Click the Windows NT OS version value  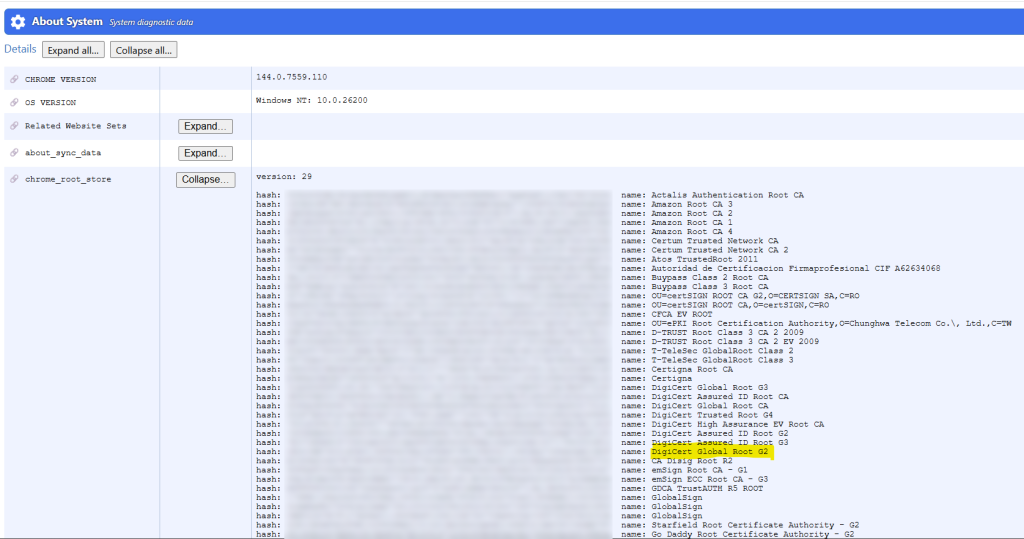pos(312,100)
